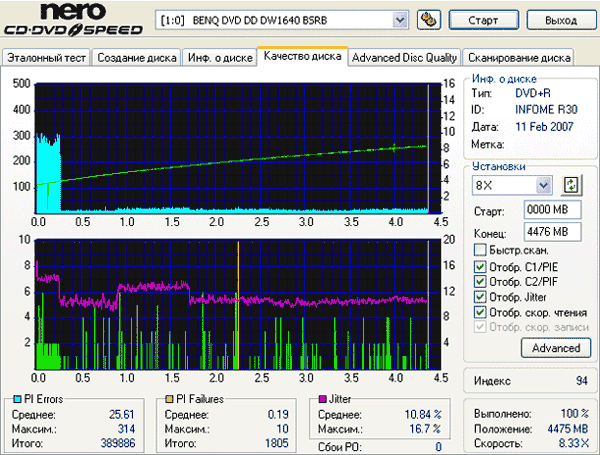
Task: Click the date value 11 Feb 2007
Action: [x=544, y=127]
